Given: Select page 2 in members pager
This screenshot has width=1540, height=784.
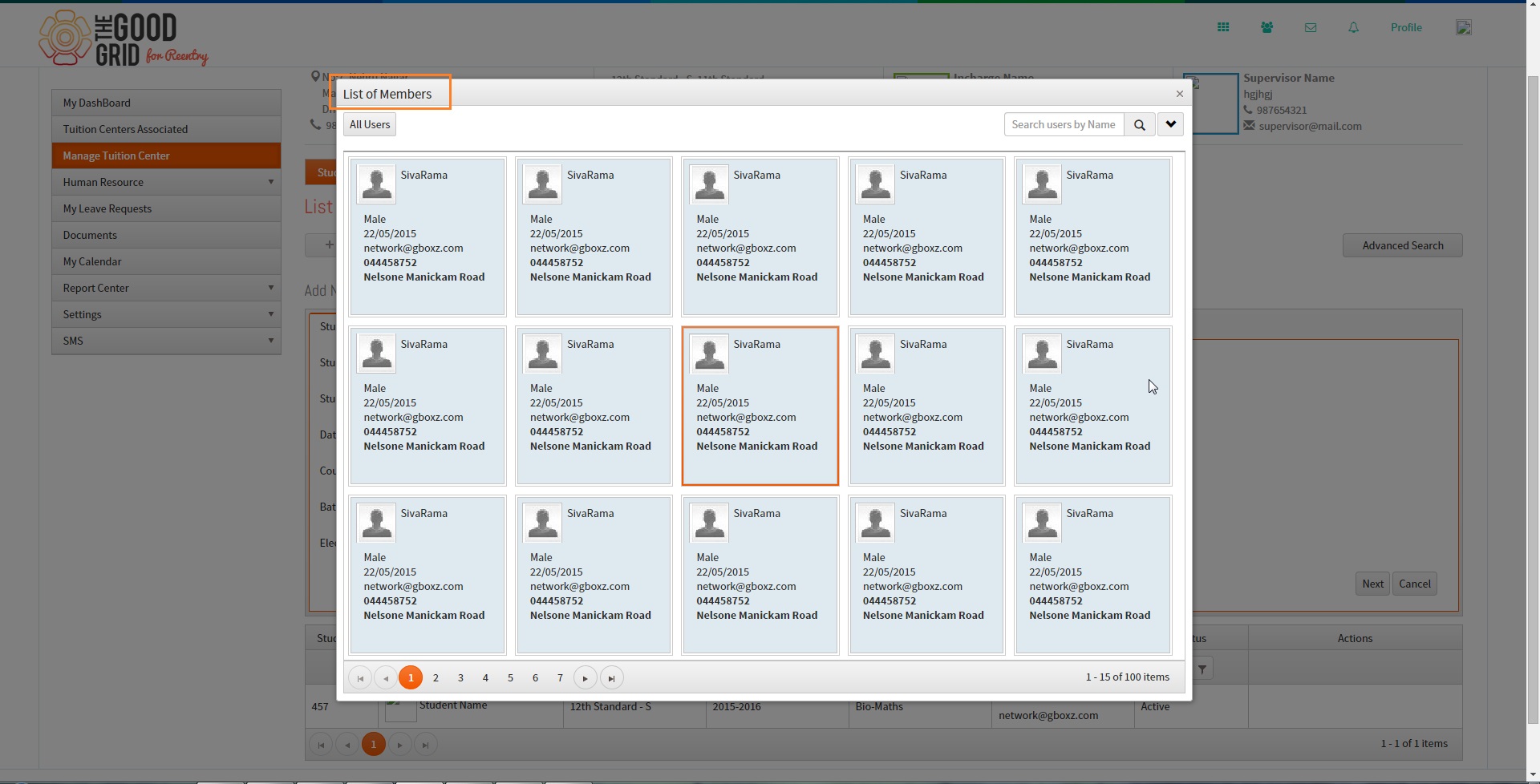Looking at the screenshot, I should point(436,677).
